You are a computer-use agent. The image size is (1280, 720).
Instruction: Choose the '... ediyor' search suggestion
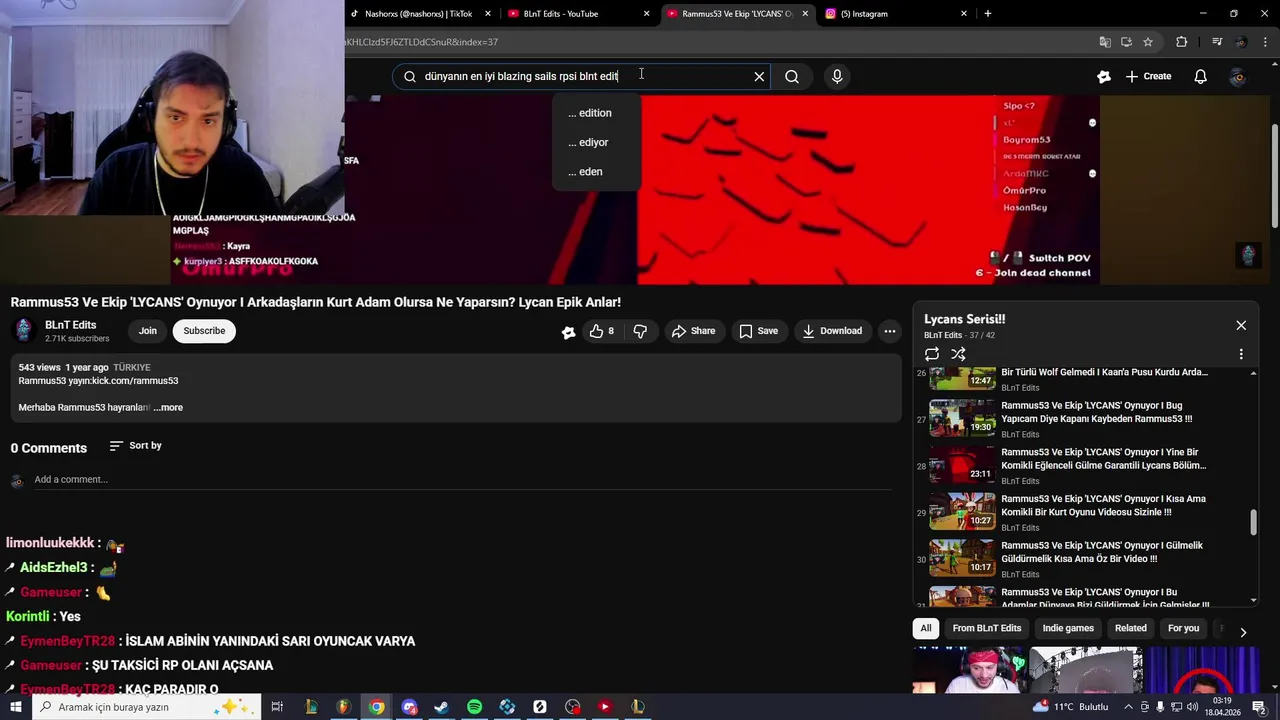pyautogui.click(x=596, y=142)
